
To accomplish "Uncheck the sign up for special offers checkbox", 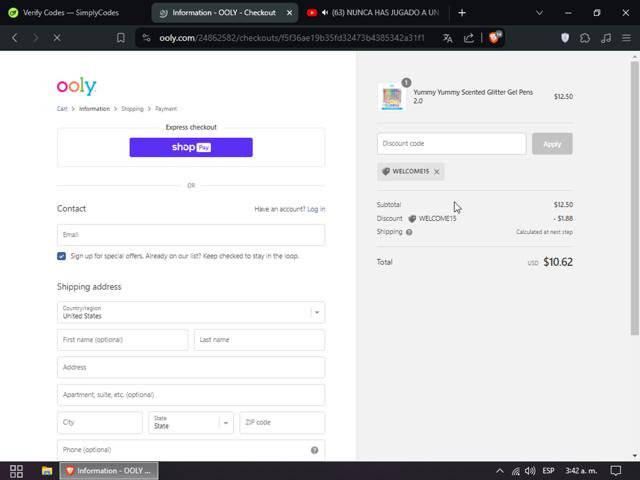I will [x=61, y=256].
